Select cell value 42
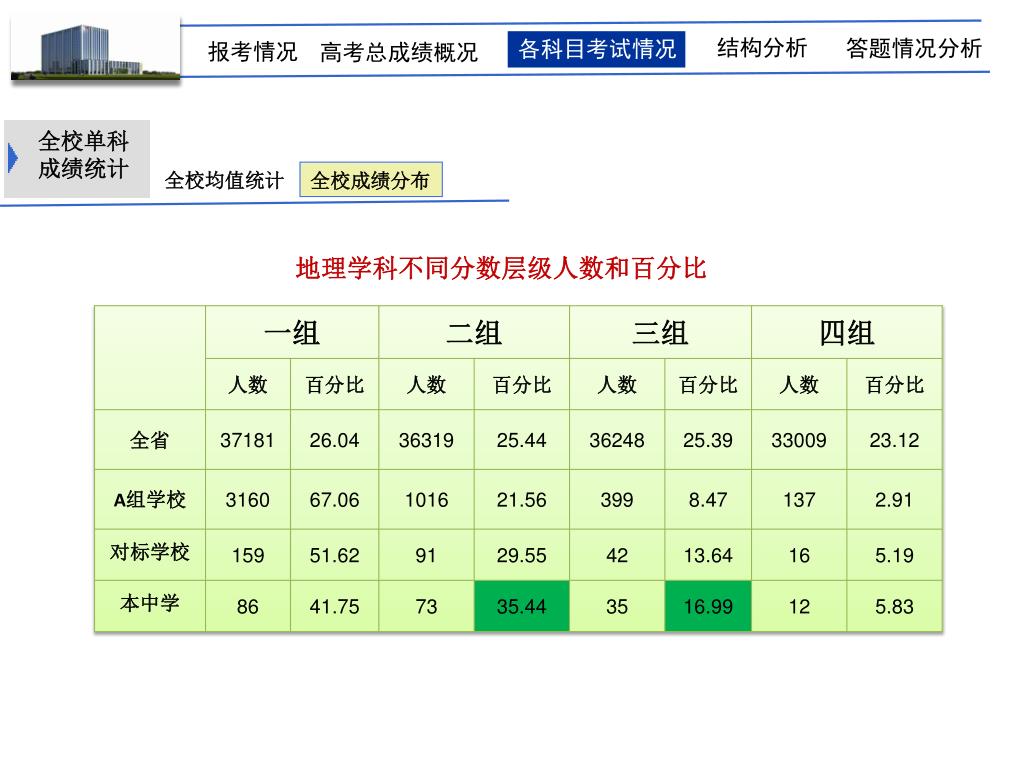 617,556
